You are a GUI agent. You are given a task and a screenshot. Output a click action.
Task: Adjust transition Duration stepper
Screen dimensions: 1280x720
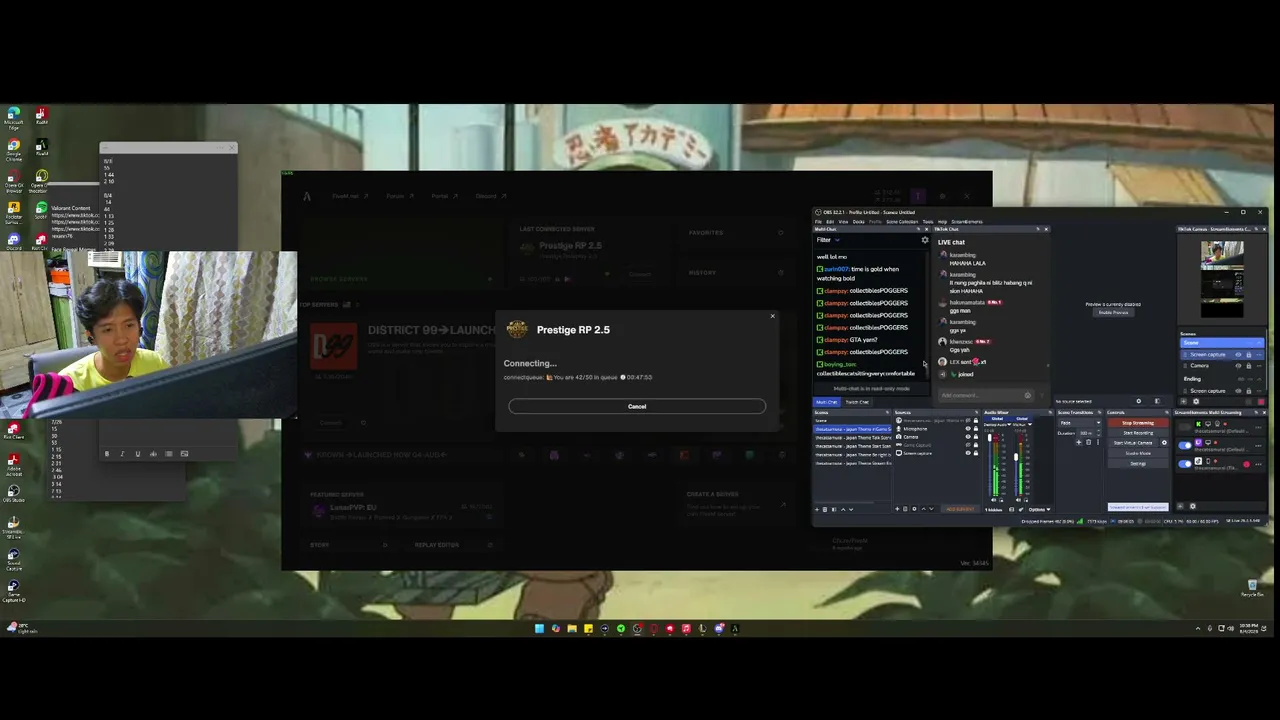click(x=1098, y=433)
